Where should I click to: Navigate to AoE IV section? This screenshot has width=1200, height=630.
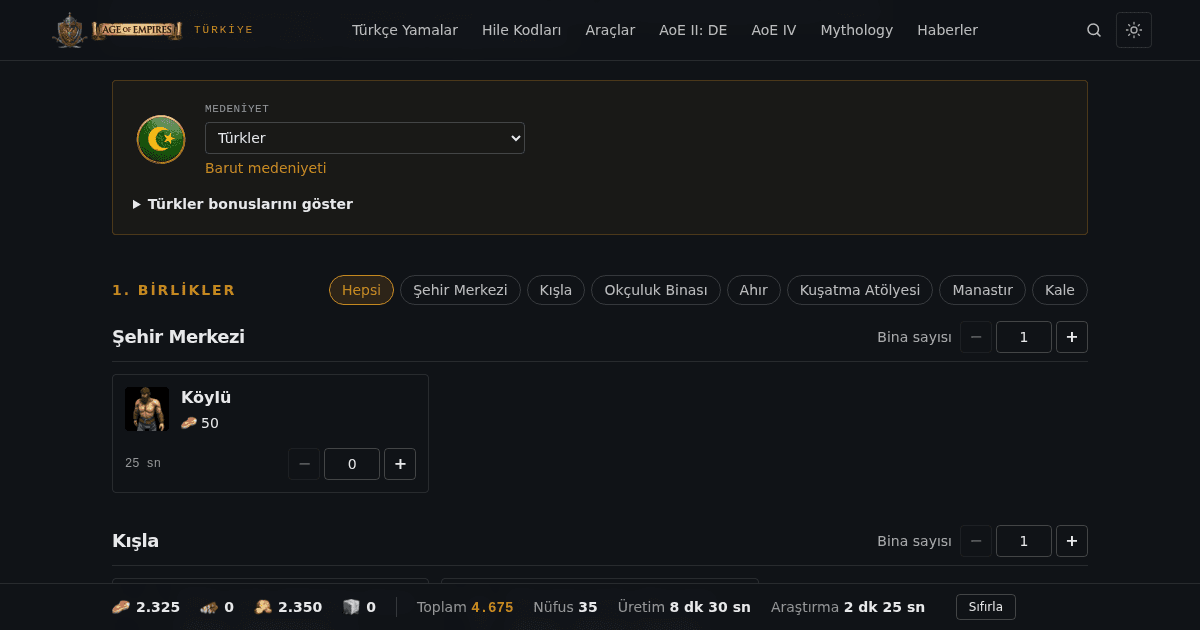click(x=774, y=30)
